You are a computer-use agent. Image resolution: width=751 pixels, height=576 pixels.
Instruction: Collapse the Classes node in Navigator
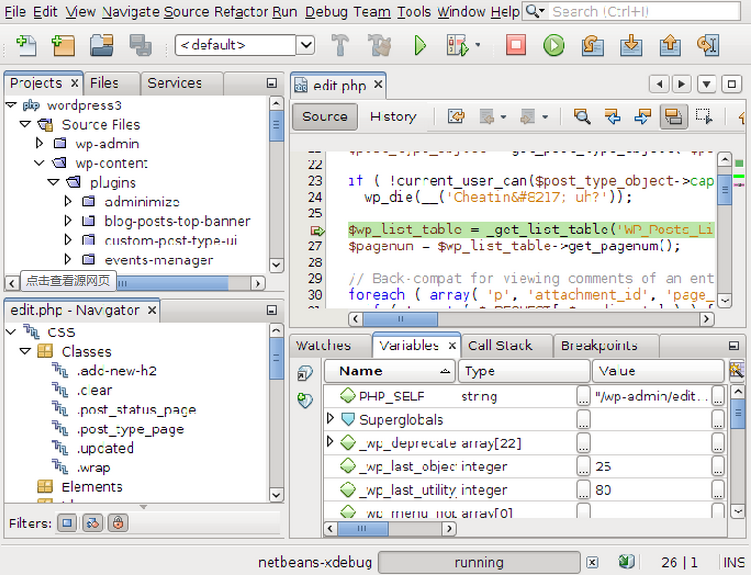tap(25, 351)
